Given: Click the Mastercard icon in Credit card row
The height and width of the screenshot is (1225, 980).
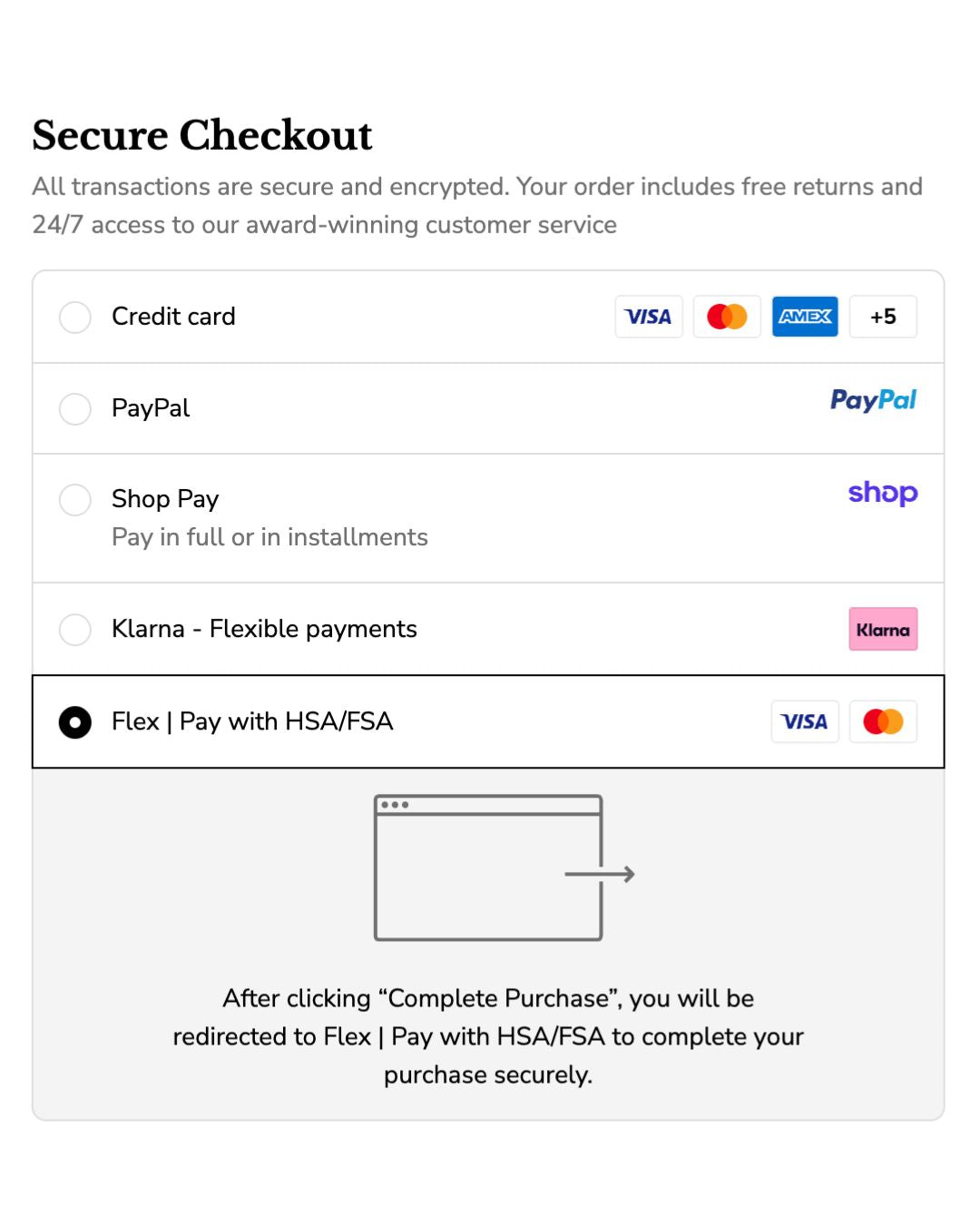Looking at the screenshot, I should coord(727,317).
